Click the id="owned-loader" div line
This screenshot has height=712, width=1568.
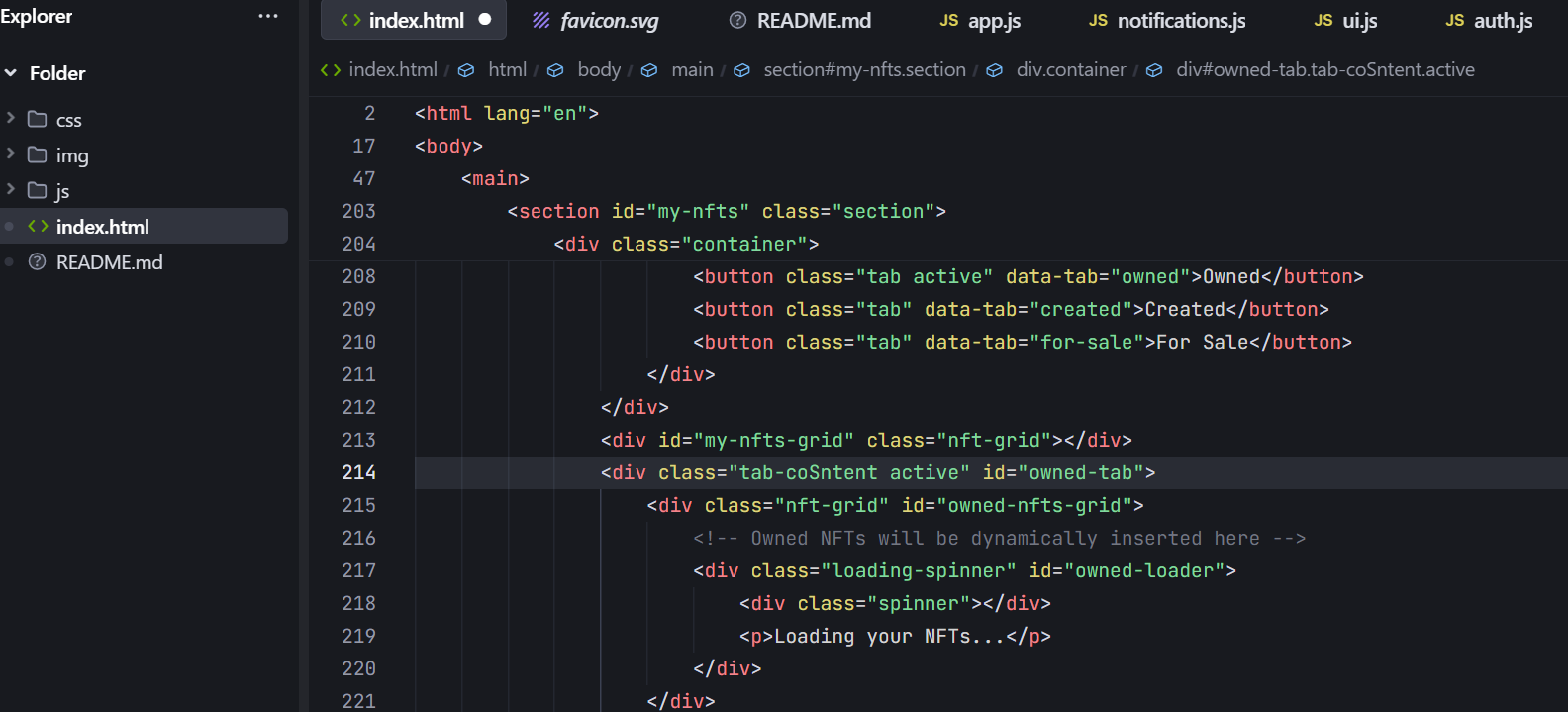pos(964,570)
